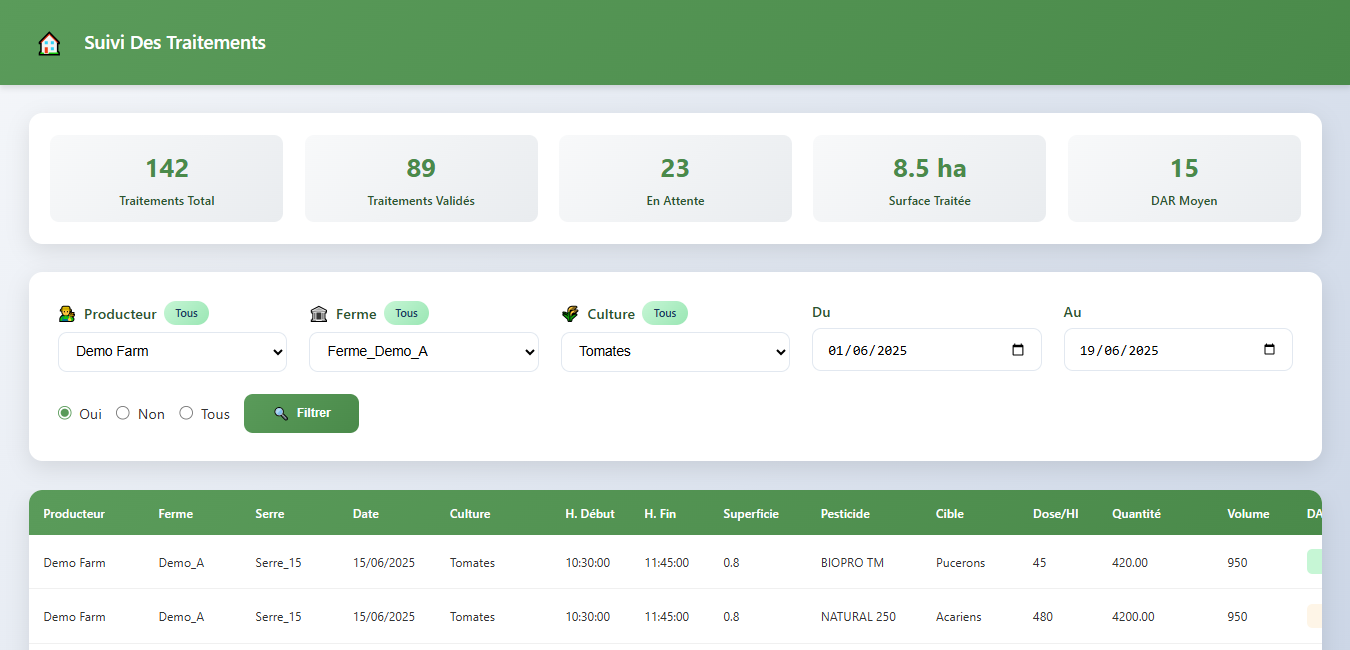
Task: Click the quantity value 420.00
Action: point(1130,563)
